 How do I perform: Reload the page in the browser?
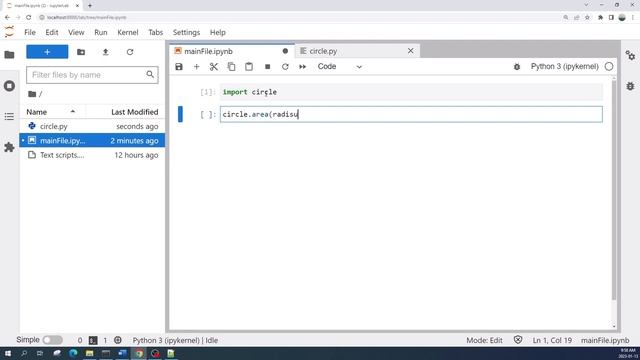[29, 18]
